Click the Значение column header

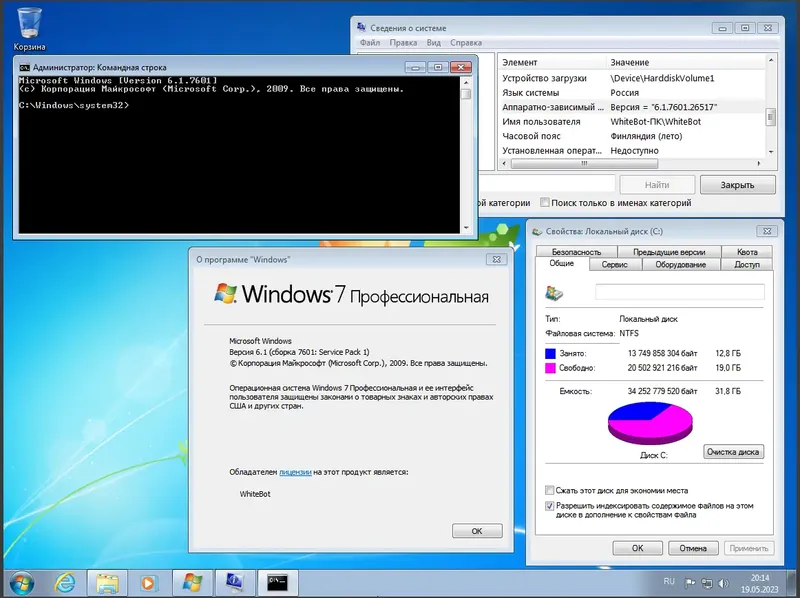pyautogui.click(x=686, y=62)
